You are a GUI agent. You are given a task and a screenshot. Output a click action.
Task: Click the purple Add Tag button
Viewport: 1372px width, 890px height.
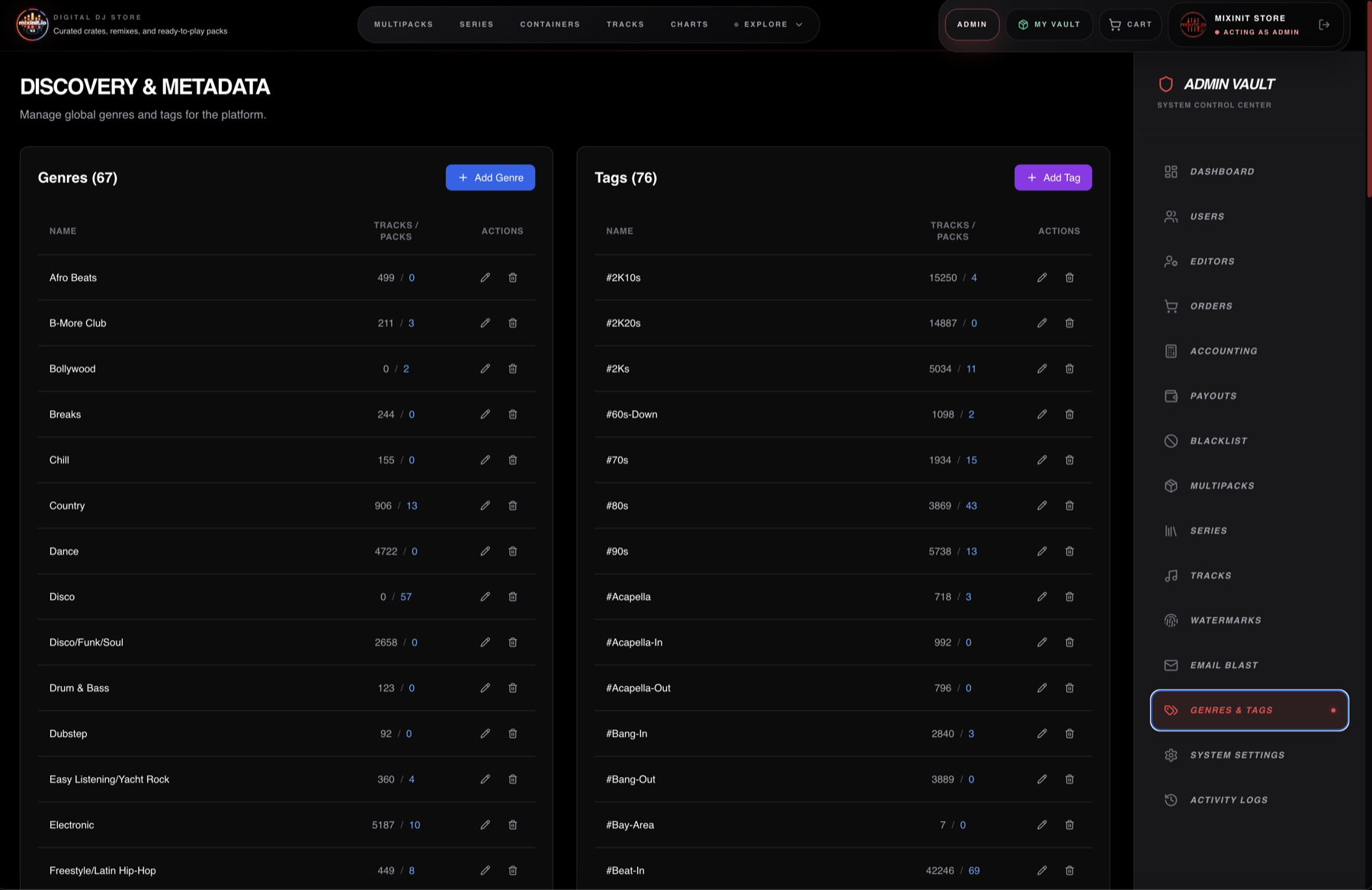click(1053, 178)
